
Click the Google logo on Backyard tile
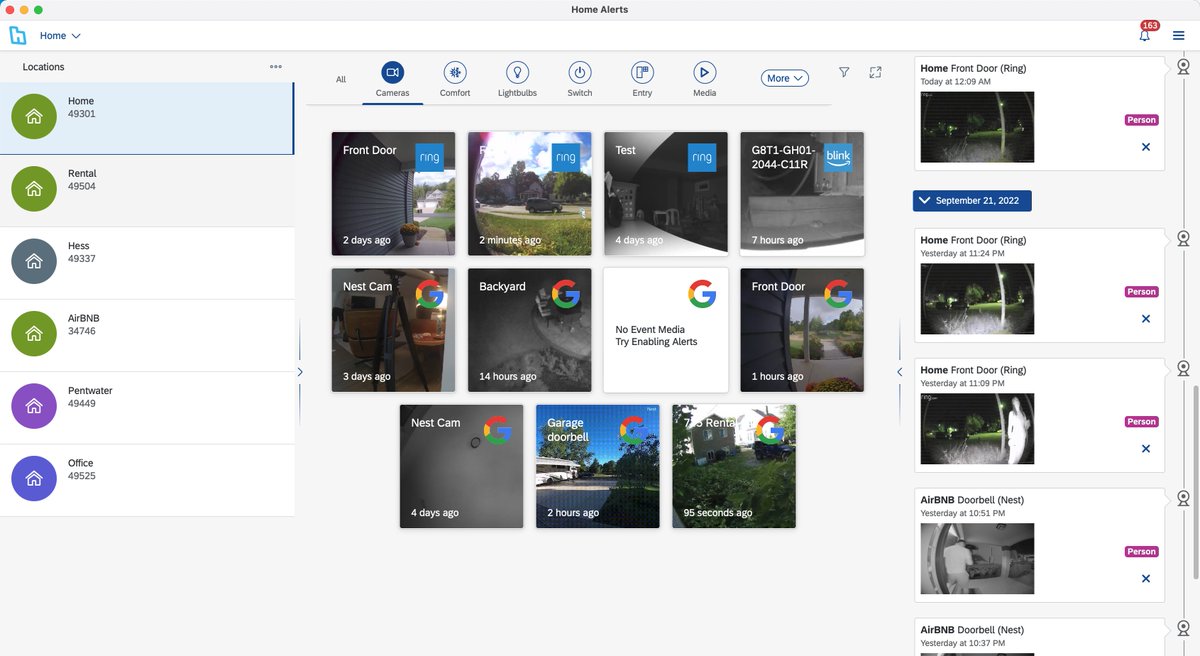(565, 294)
